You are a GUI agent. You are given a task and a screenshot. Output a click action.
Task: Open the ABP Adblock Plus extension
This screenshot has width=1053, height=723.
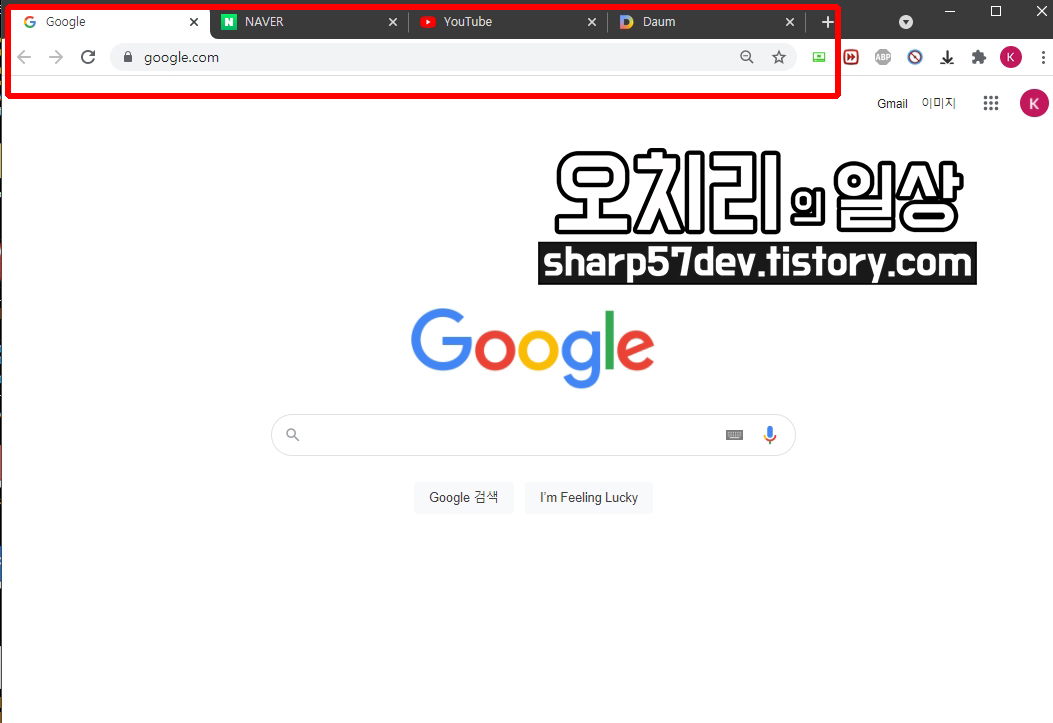(x=882, y=57)
